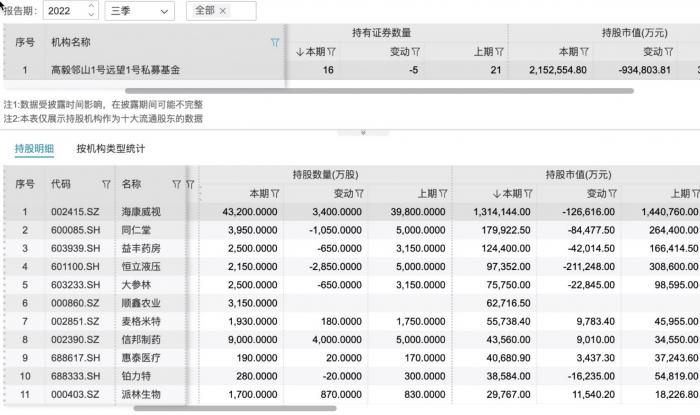Filter 持有证券数量 本期 column in the upper table

(x=331, y=52)
